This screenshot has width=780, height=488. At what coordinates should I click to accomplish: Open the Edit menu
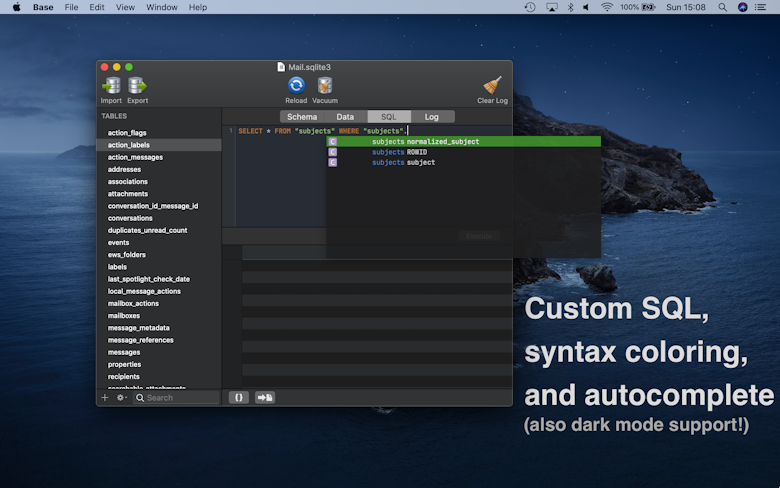[97, 7]
